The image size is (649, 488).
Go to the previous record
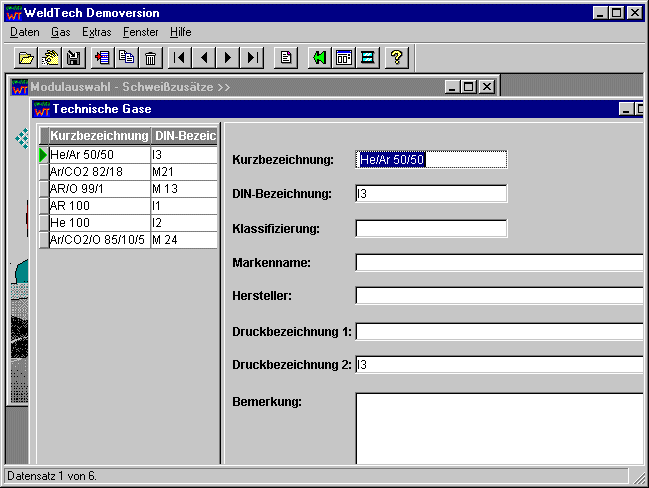pos(204,58)
